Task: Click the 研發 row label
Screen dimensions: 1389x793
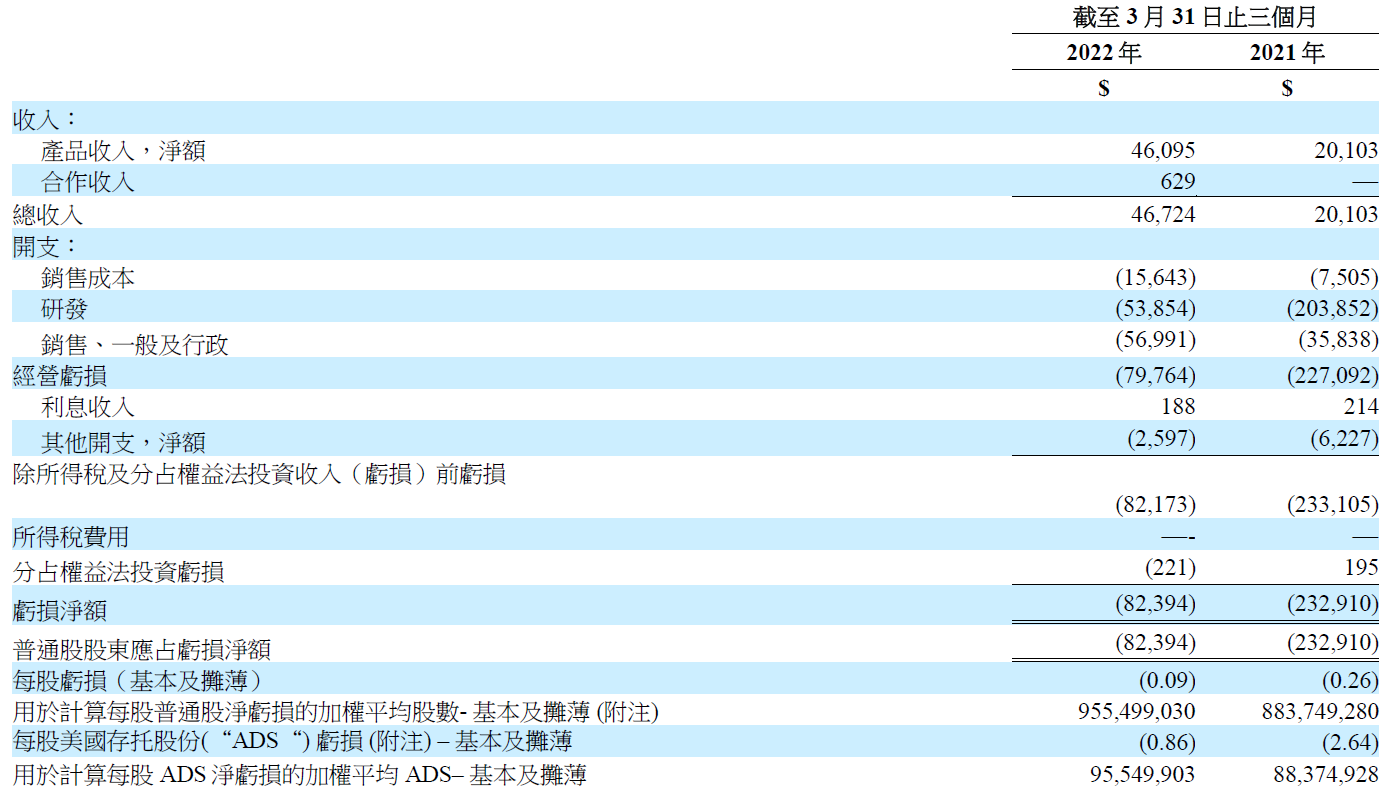Action: click(x=64, y=309)
